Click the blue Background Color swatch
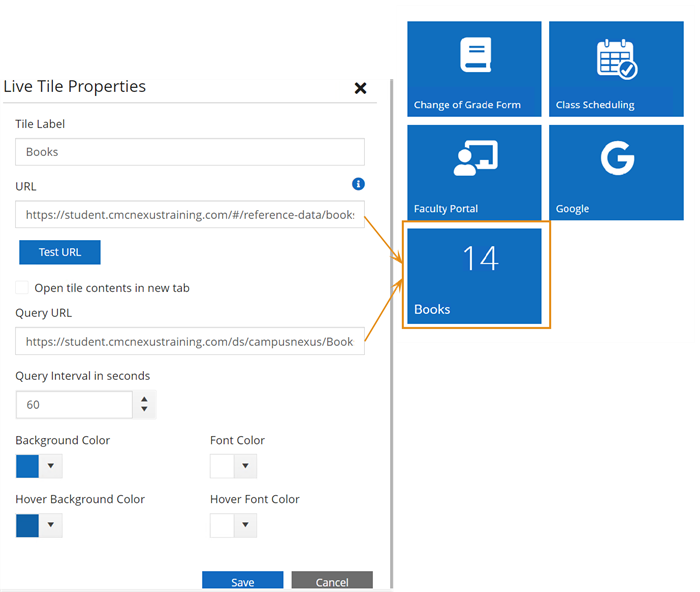700x592 pixels. point(28,467)
